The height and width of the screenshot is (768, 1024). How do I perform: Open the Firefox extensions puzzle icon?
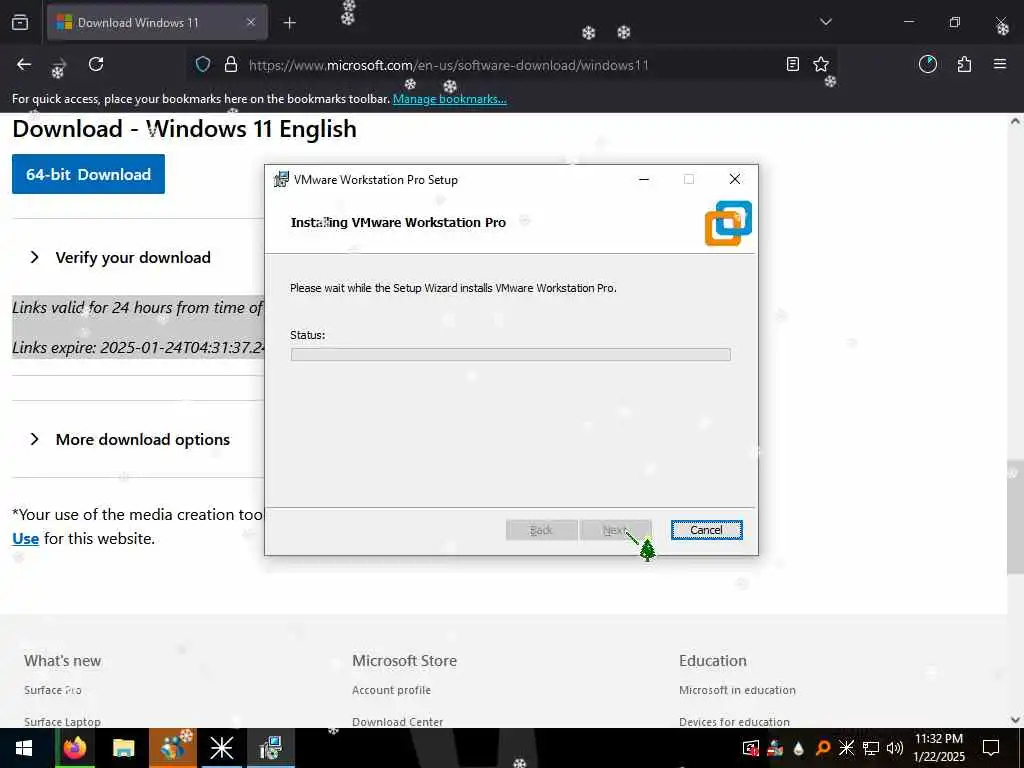(x=964, y=64)
